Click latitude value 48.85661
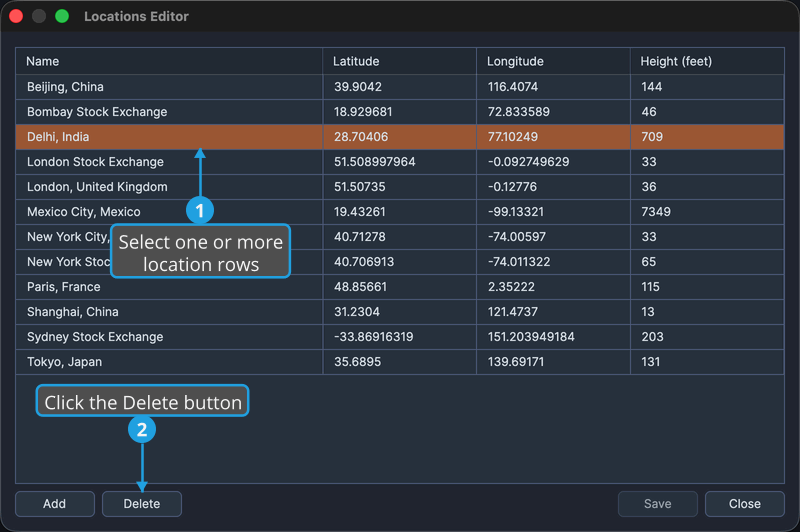 360,287
